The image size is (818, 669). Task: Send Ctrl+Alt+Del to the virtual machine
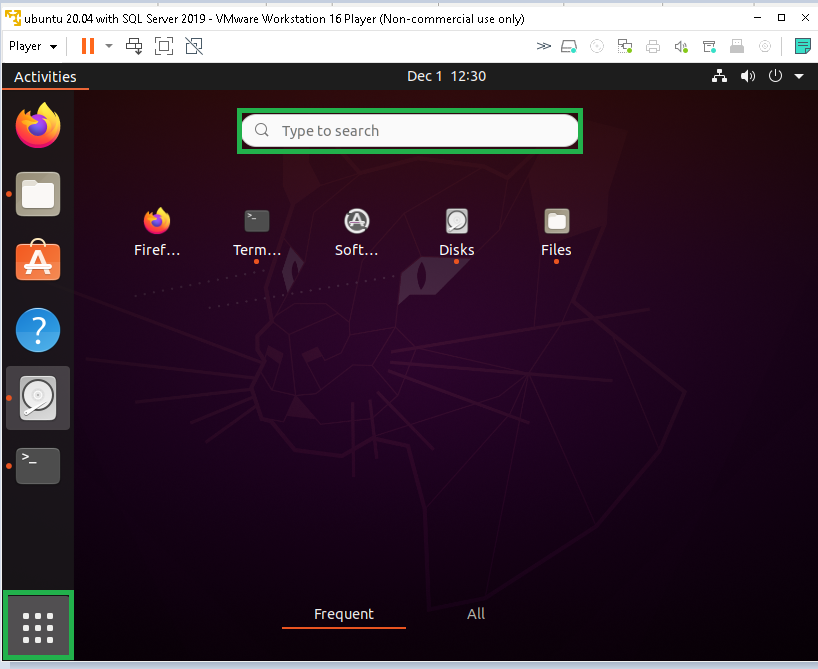pos(134,46)
